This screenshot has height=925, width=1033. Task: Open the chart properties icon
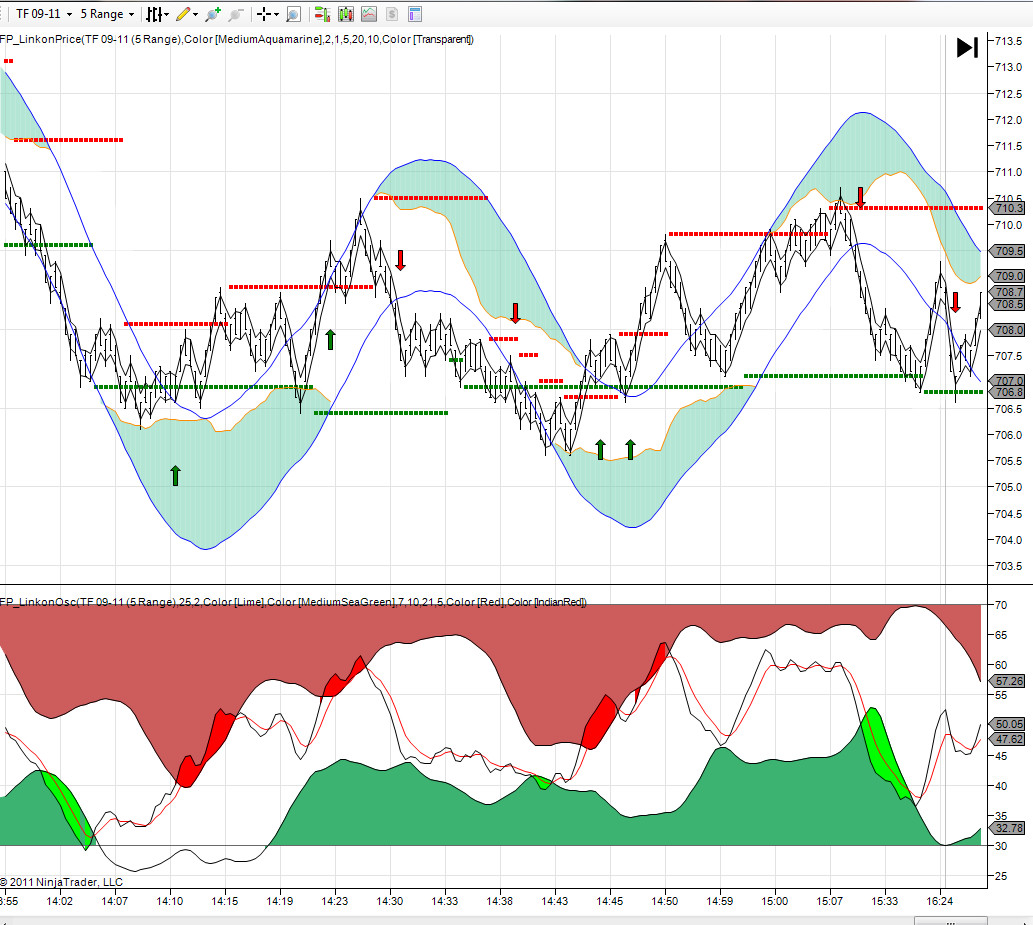pos(415,14)
